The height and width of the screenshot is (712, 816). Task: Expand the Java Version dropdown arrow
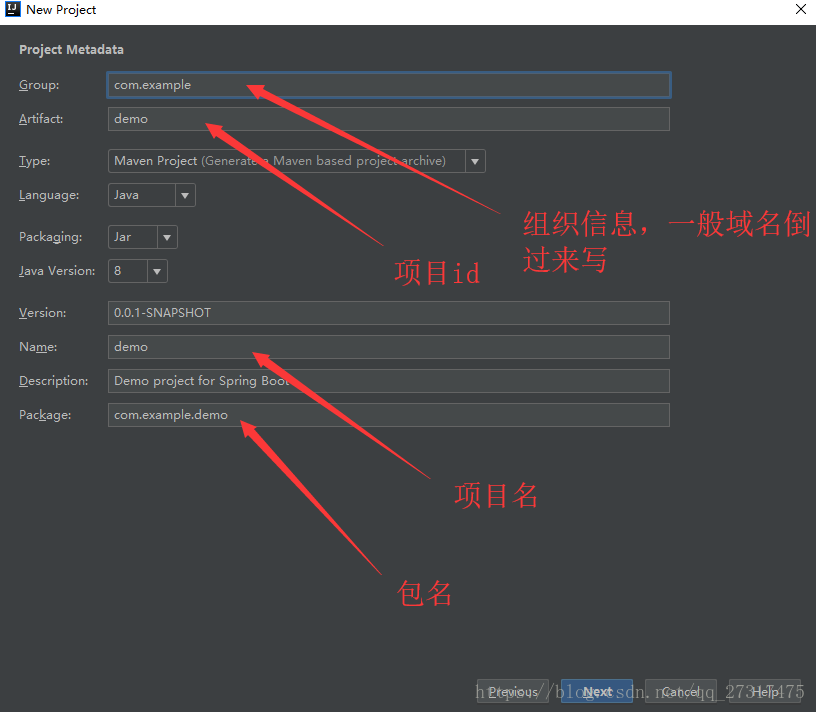click(157, 271)
